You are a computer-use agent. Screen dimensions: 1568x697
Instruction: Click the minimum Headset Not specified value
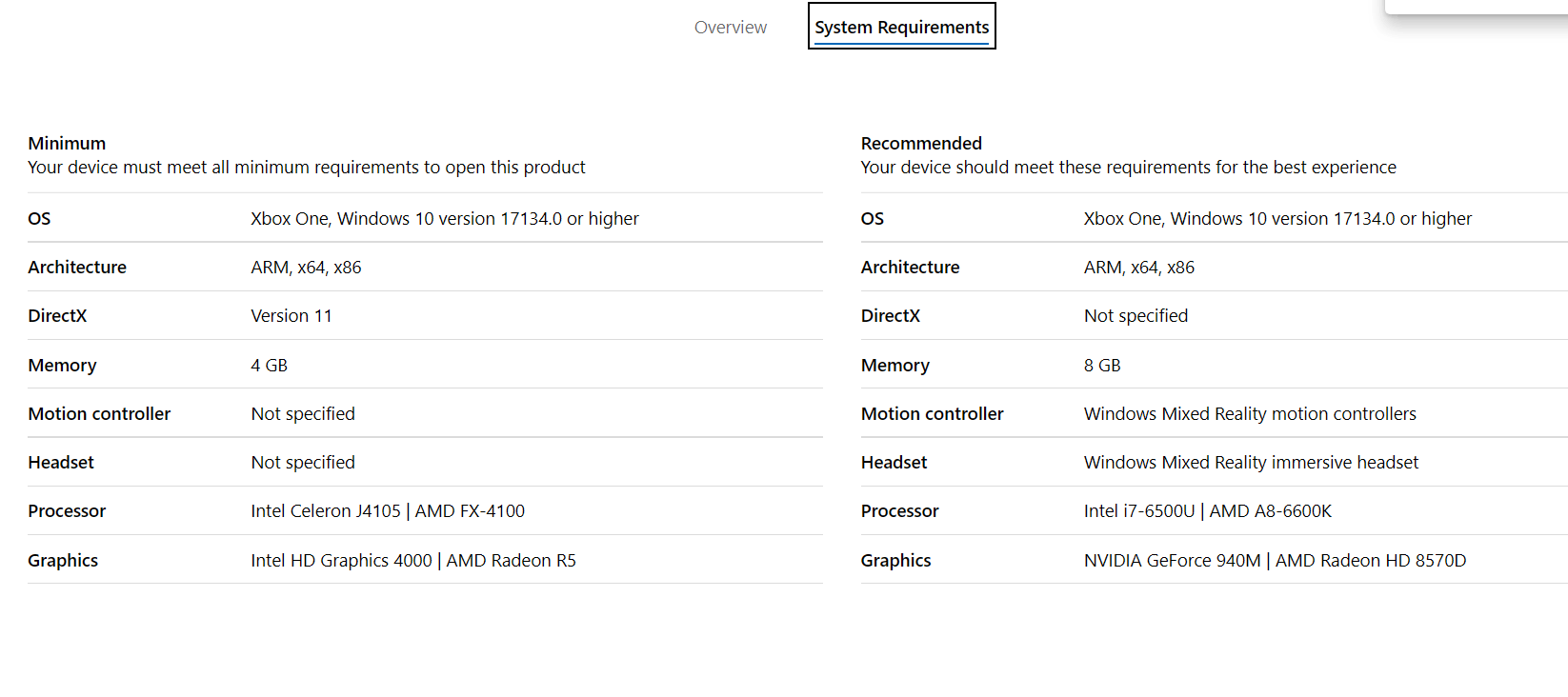[303, 463]
